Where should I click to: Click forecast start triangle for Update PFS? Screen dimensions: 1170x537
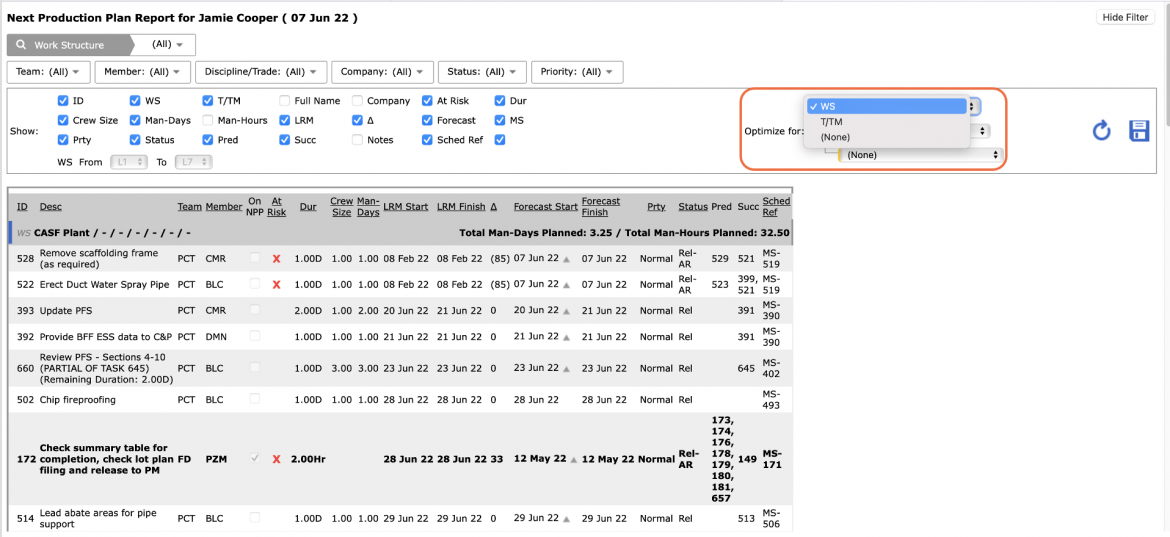pos(566,312)
